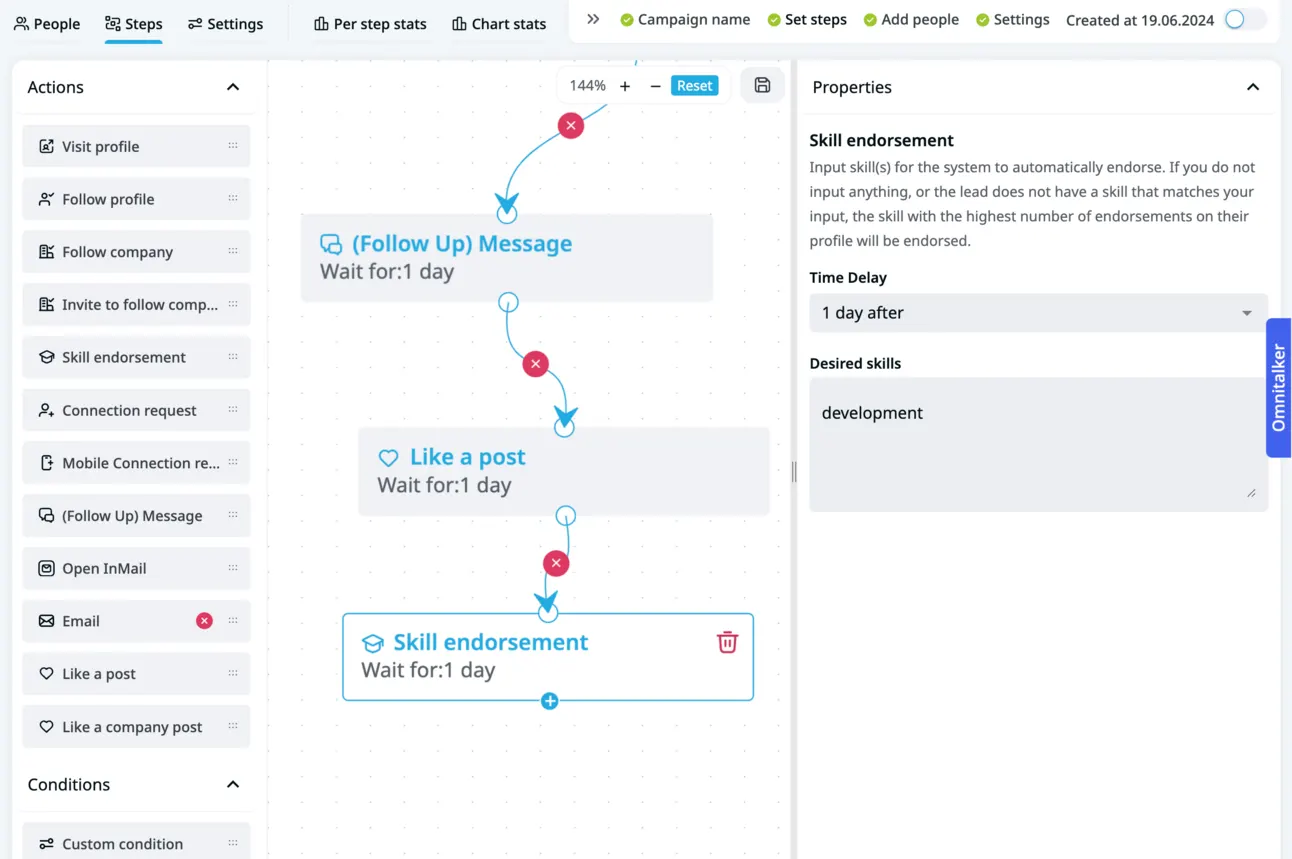
Task: Click the output port of (Follow Up) Message node
Action: [508, 302]
